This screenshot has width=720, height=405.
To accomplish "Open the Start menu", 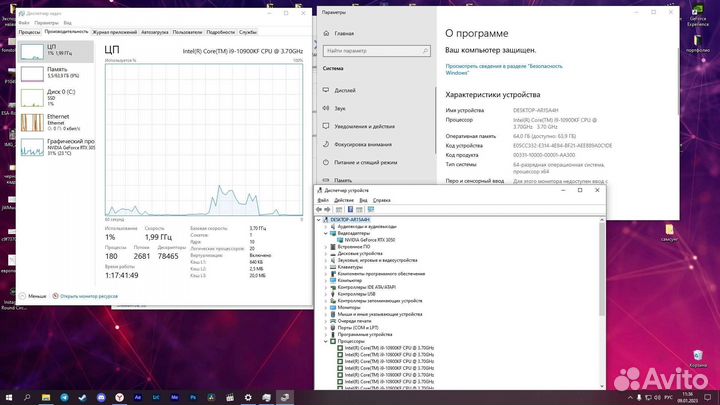I will click(x=9, y=397).
